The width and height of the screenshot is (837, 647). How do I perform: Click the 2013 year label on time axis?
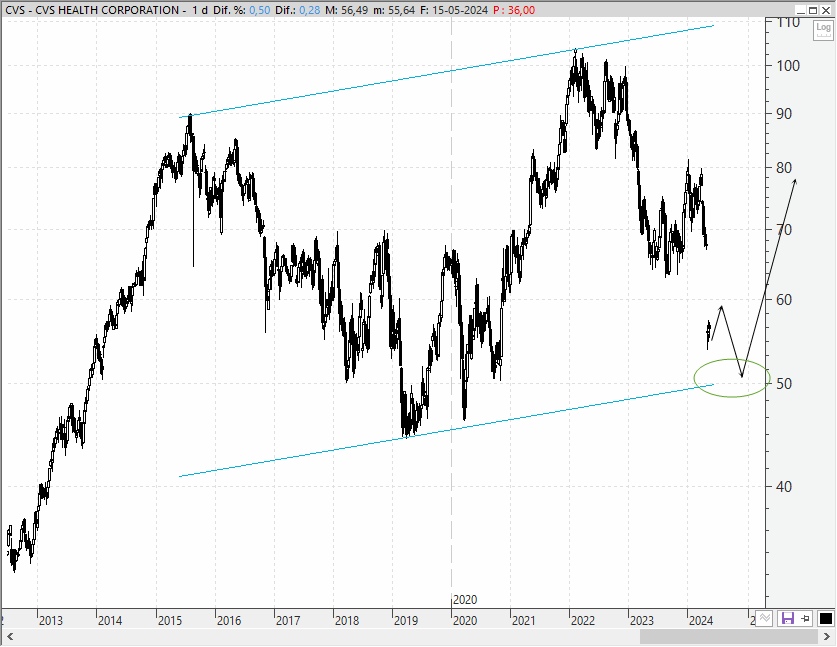(51, 621)
